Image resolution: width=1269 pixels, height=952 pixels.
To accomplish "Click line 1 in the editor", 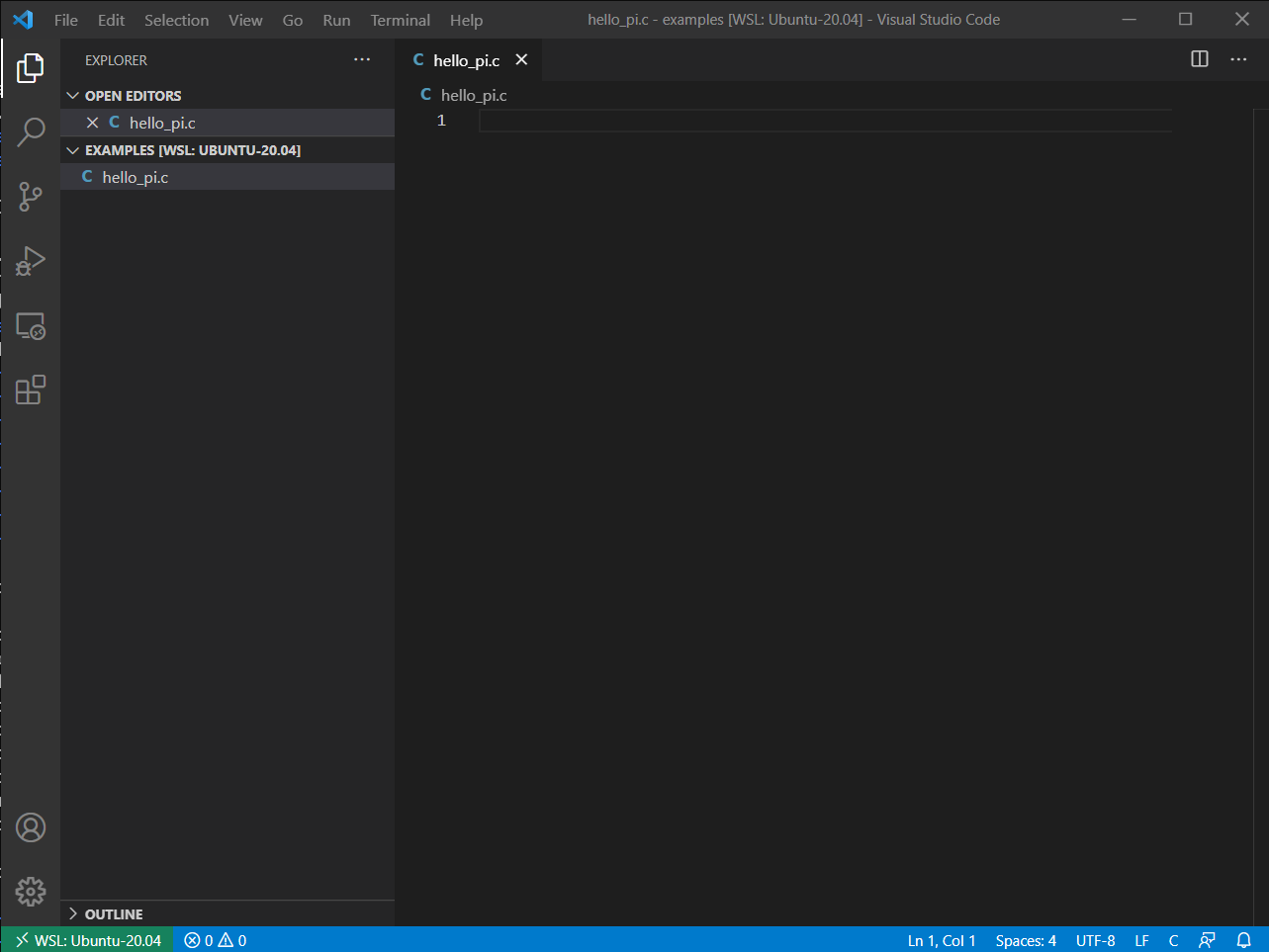I will point(825,121).
